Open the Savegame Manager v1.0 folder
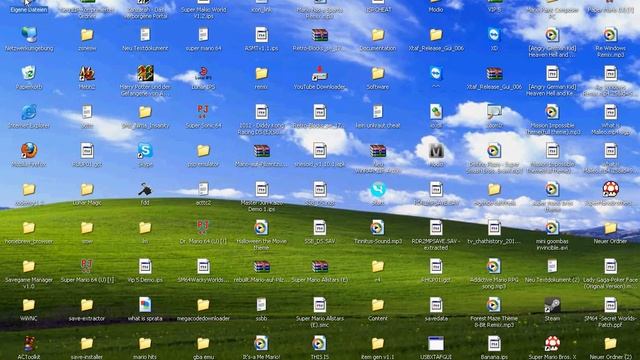This screenshot has height=360, width=640. (29, 267)
